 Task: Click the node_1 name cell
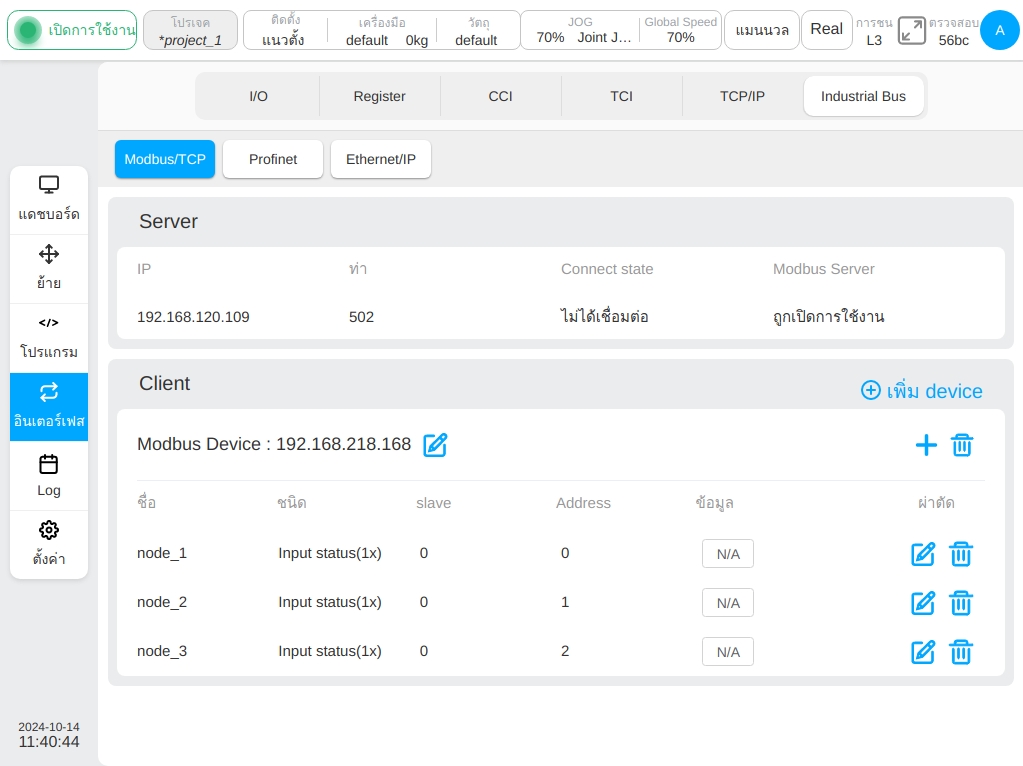click(x=162, y=553)
